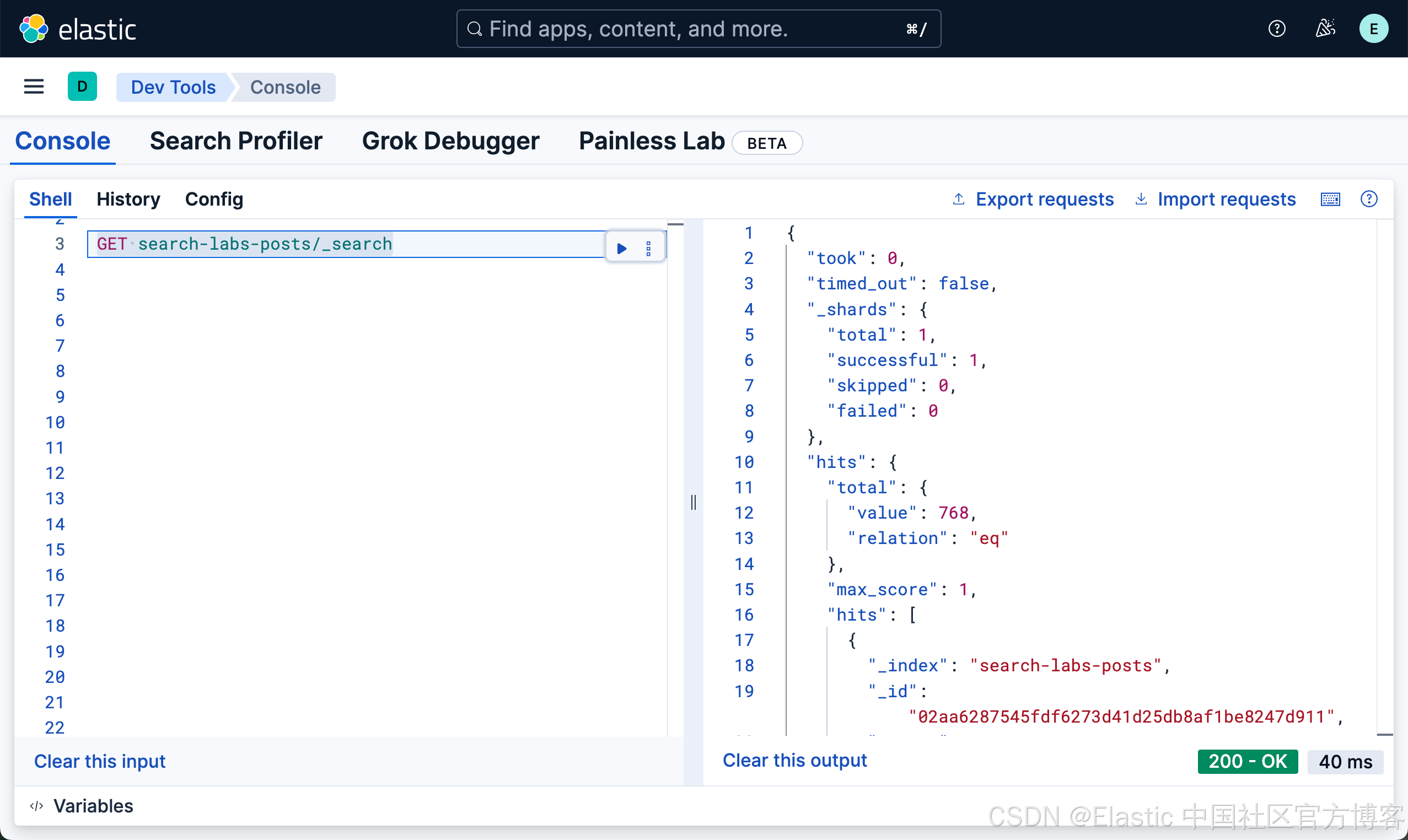The image size is (1408, 840).
Task: Click the console help question mark icon
Action: pyautogui.click(x=1368, y=199)
